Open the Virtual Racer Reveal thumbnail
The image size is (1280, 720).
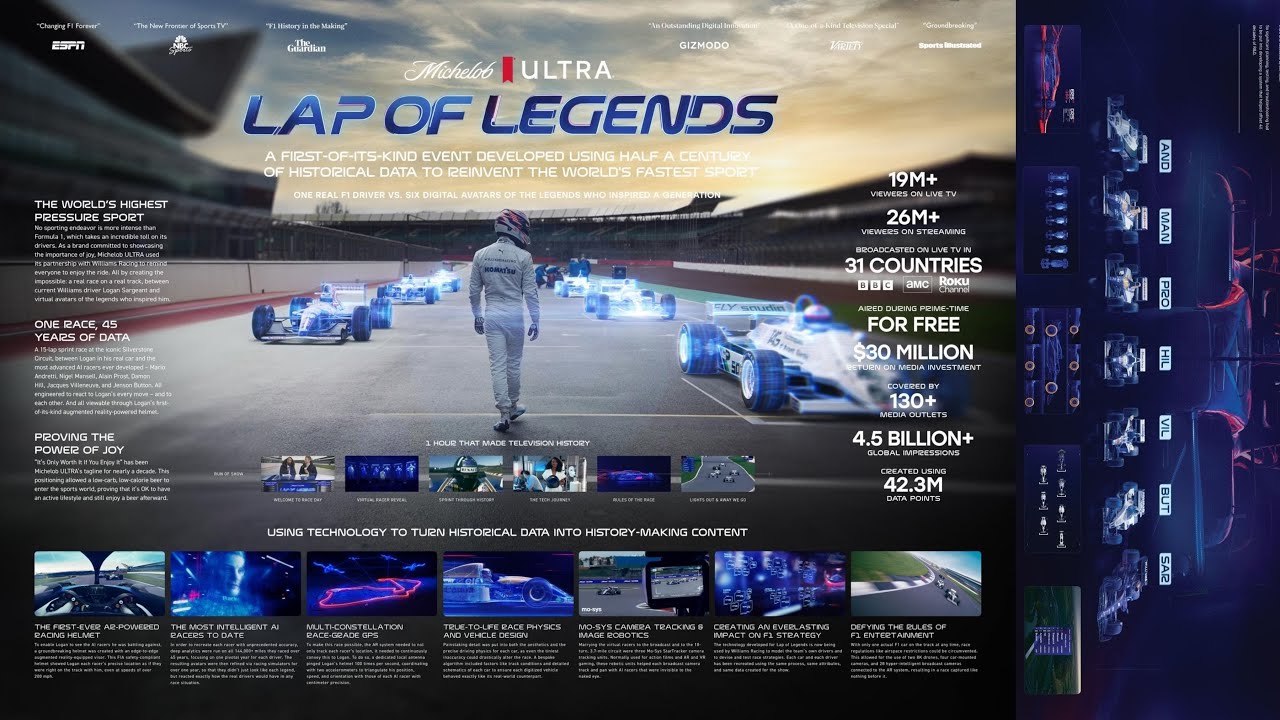point(381,473)
